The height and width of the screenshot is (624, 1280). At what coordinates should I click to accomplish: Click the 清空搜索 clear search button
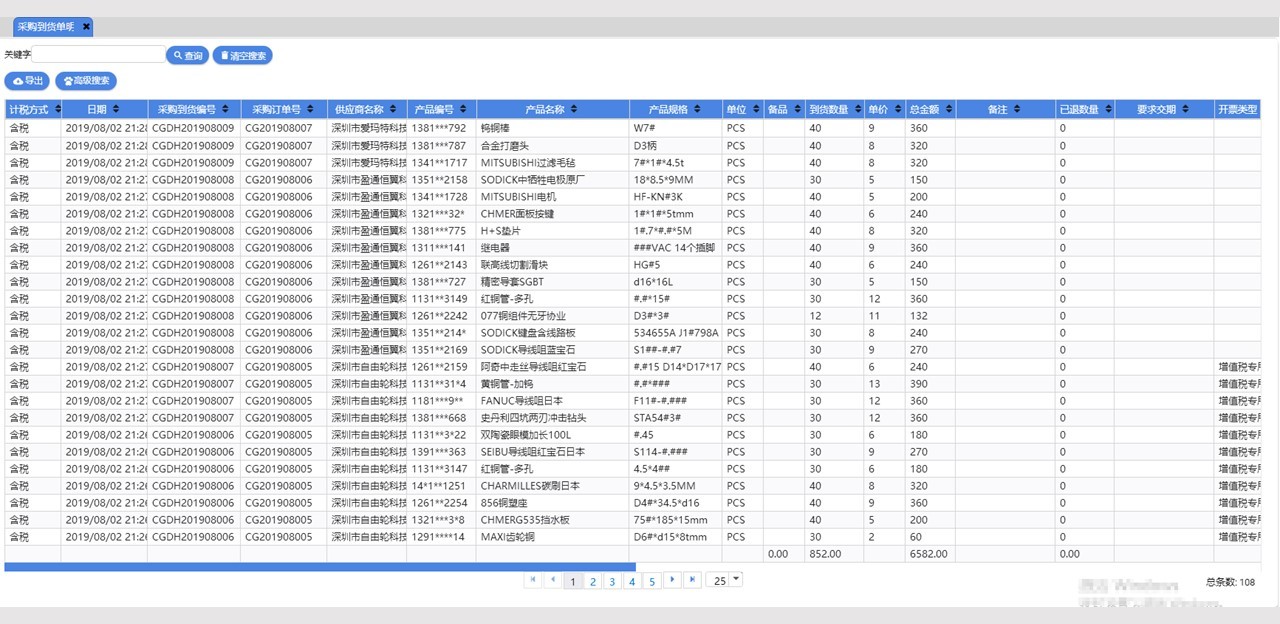[x=242, y=56]
